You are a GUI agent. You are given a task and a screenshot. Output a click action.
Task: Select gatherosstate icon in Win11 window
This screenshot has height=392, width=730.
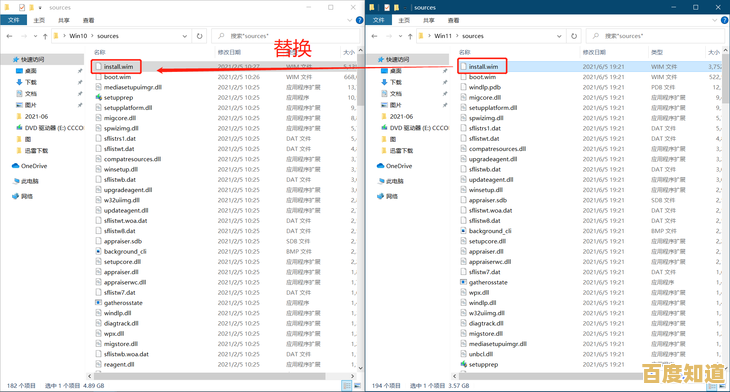coord(464,282)
